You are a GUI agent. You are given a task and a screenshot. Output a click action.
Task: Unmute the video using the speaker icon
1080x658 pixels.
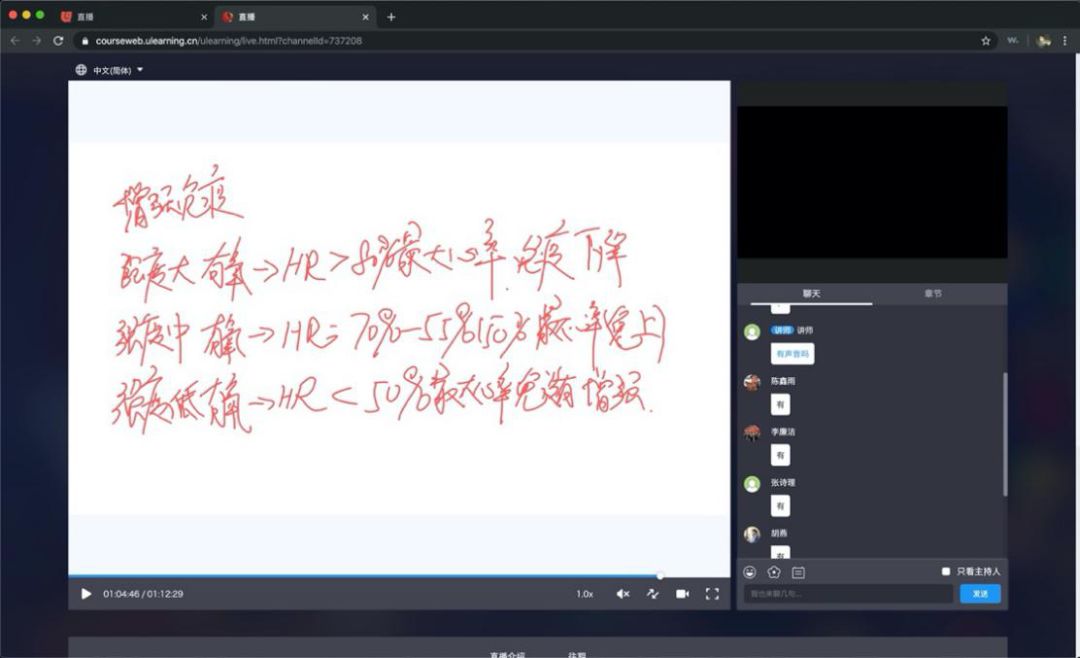pyautogui.click(x=622, y=594)
